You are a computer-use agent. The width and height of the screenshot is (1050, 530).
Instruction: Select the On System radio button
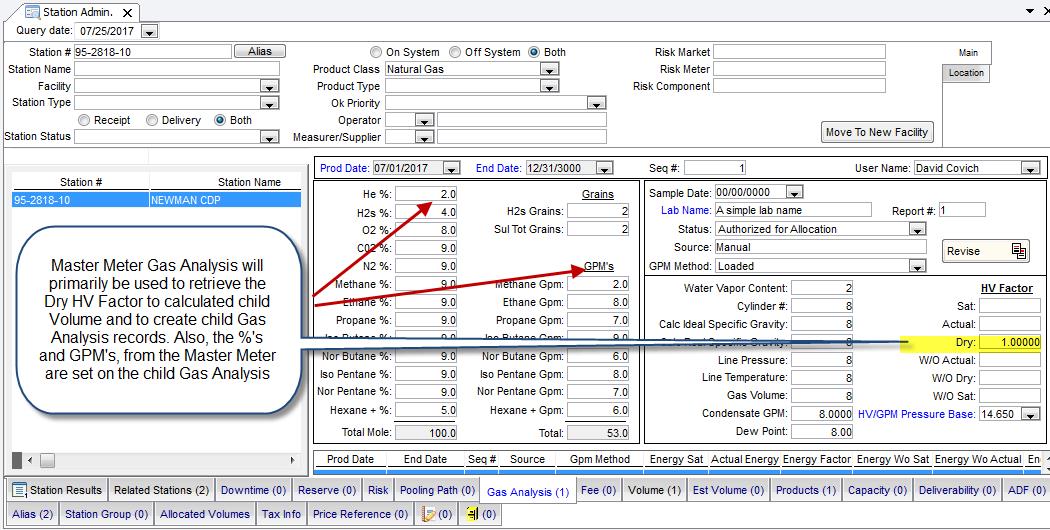(x=376, y=52)
